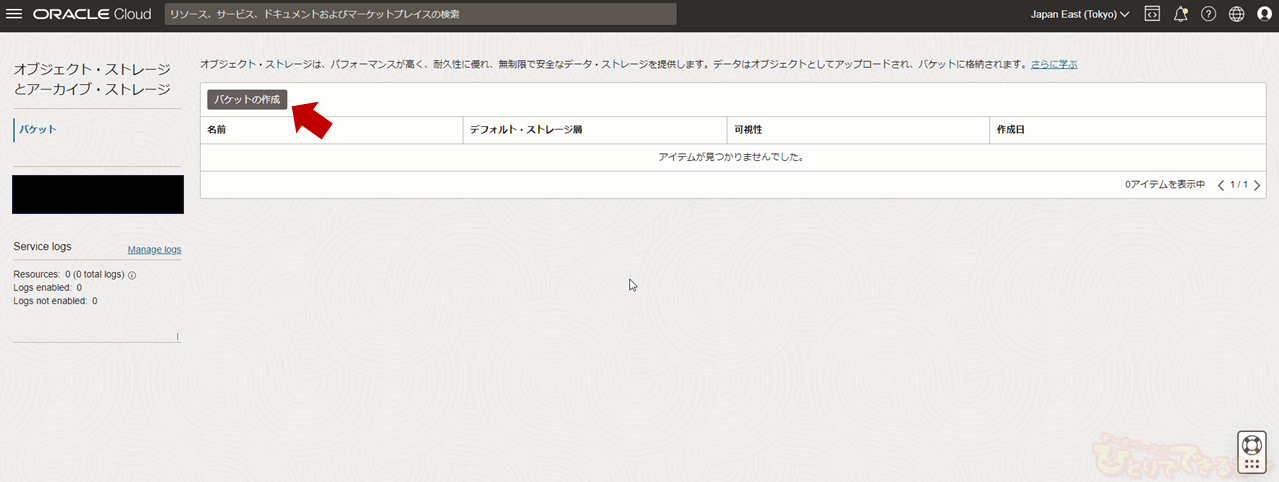
Task: Open the notifications bell
Action: [x=1180, y=14]
